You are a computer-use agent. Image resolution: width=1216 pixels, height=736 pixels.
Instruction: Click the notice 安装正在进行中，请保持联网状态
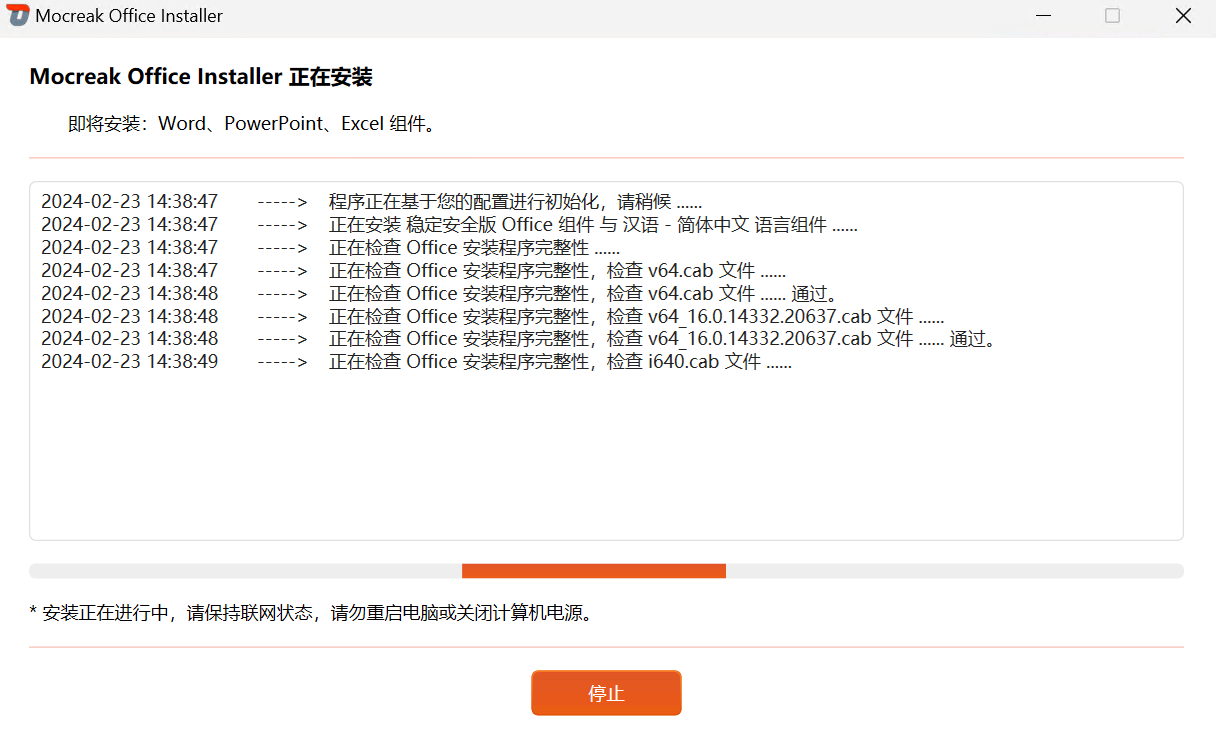point(312,613)
